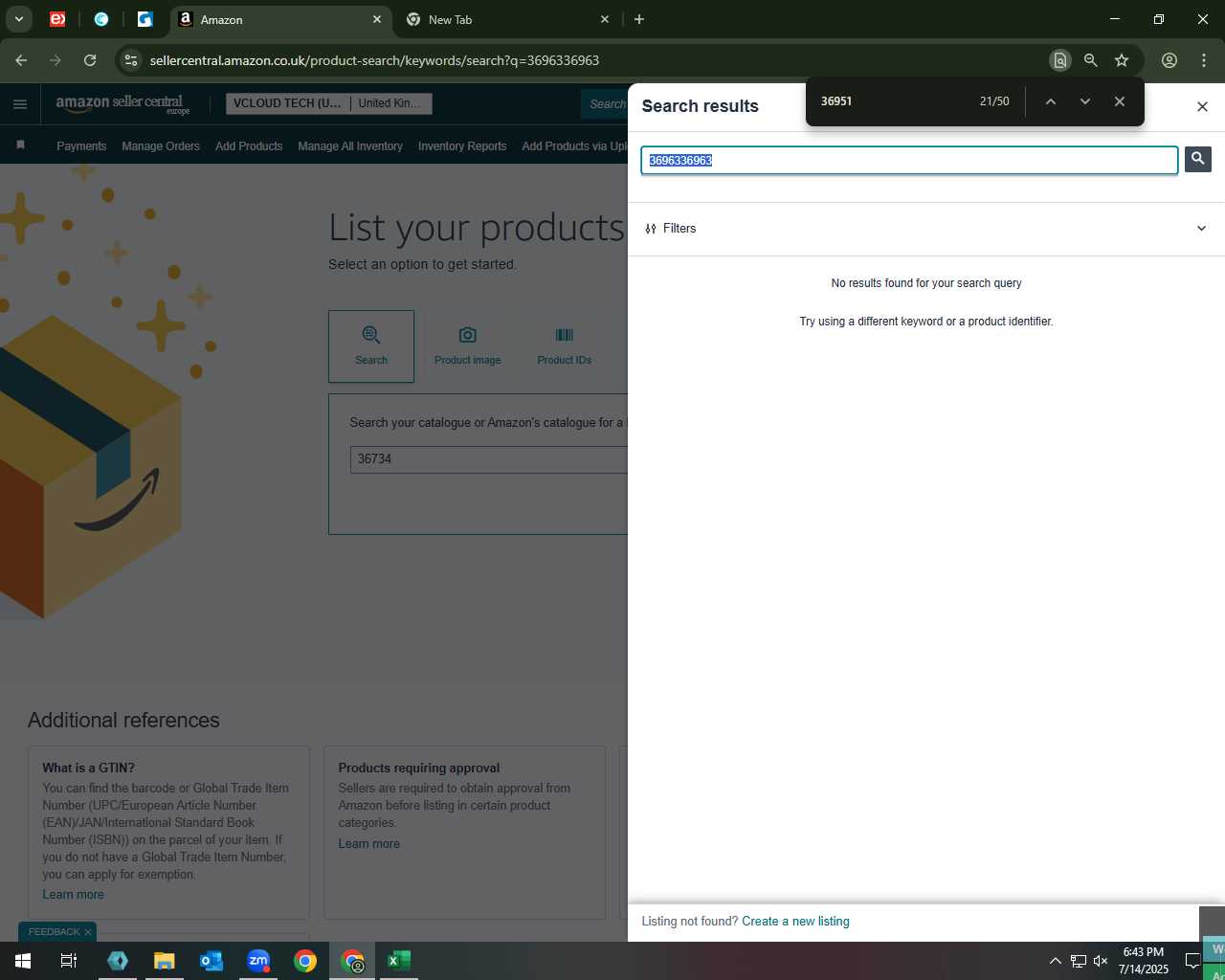Switch to the New Tab tab

click(507, 19)
